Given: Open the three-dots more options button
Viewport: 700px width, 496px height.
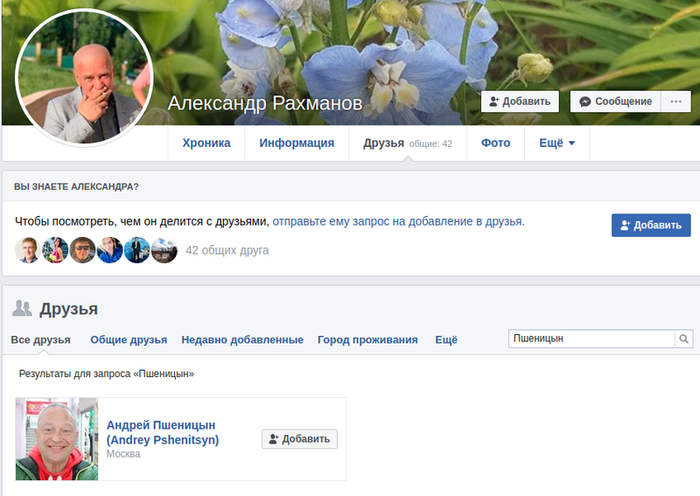Looking at the screenshot, I should point(676,101).
